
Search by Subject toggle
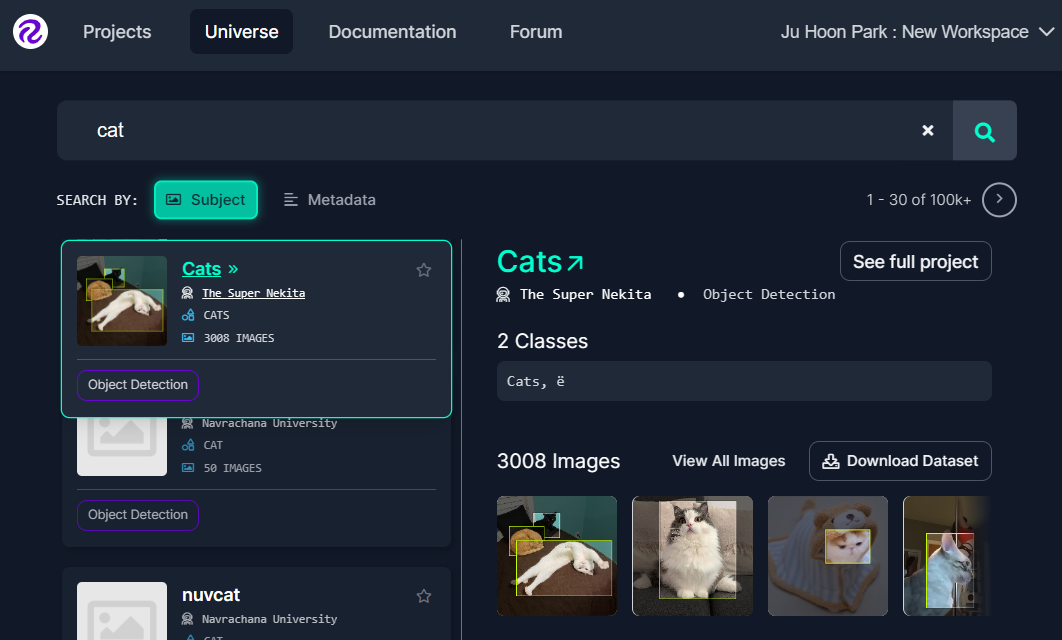pos(206,200)
